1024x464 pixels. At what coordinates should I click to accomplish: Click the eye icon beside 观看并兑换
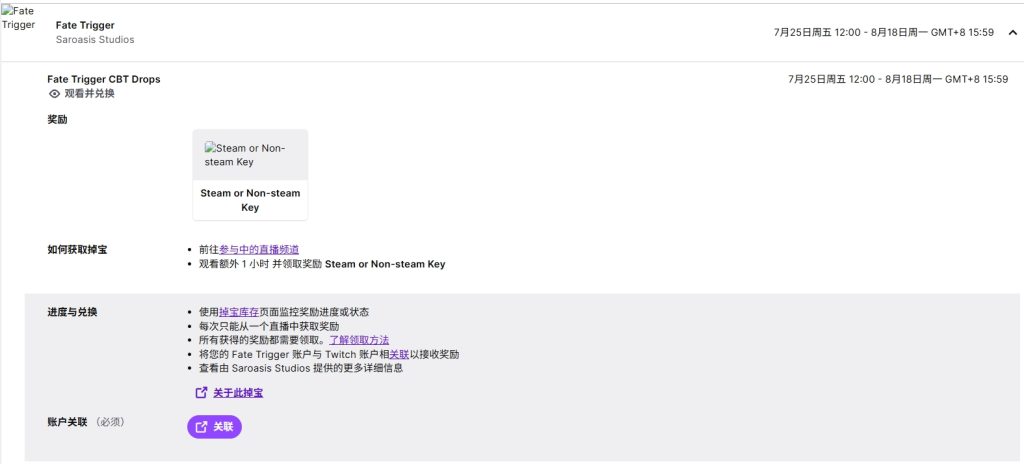tap(55, 93)
